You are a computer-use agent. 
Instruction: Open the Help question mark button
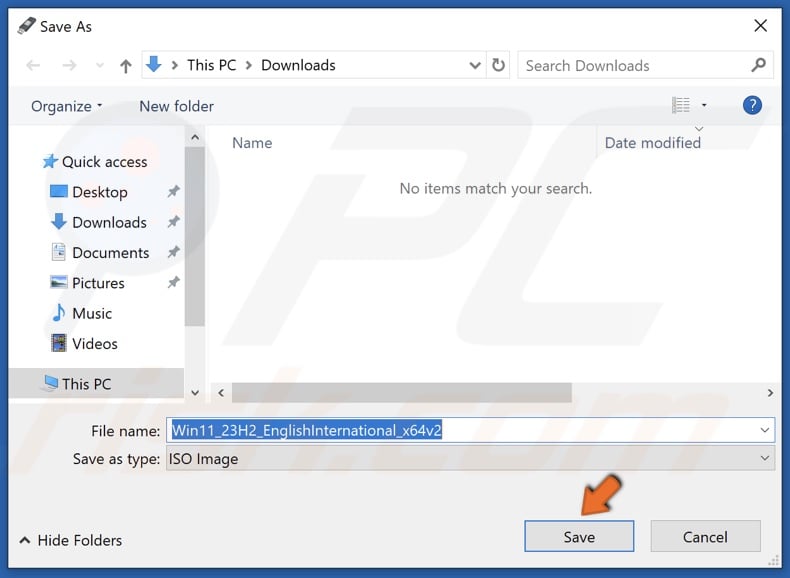pyautogui.click(x=752, y=105)
